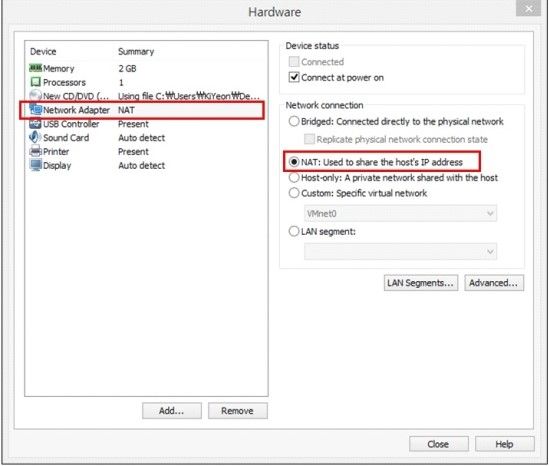The height and width of the screenshot is (466, 550).
Task: Select the USB Controller row label
Action: click(71, 124)
